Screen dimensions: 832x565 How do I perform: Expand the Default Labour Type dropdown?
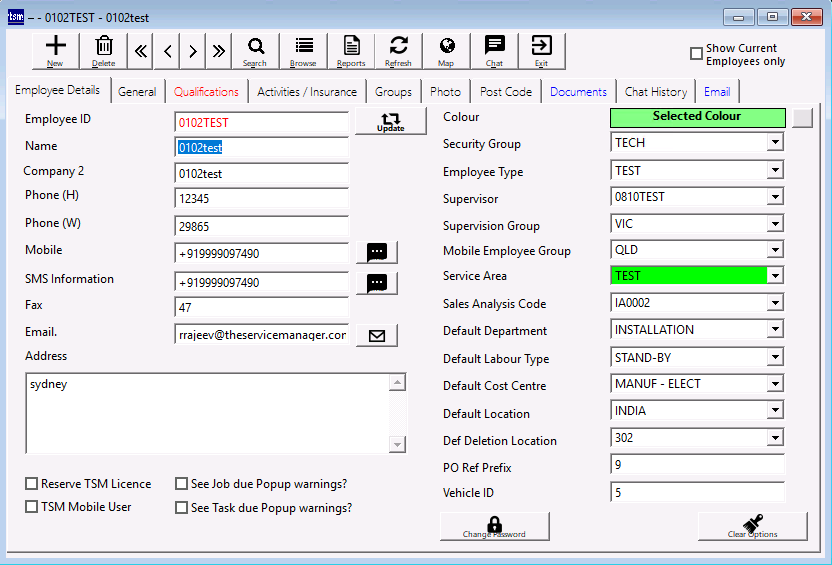click(774, 358)
